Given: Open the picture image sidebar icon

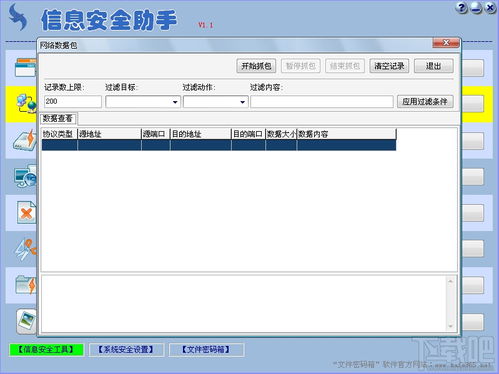Looking at the screenshot, I should tap(26, 321).
